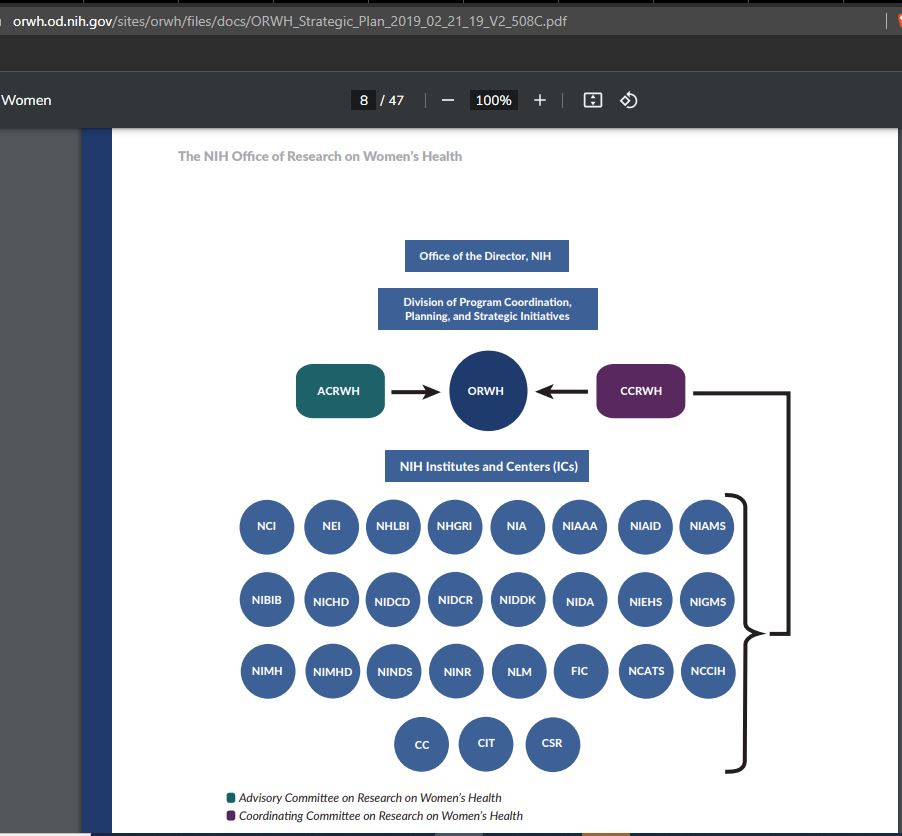Click the NINDS circle

(x=394, y=671)
